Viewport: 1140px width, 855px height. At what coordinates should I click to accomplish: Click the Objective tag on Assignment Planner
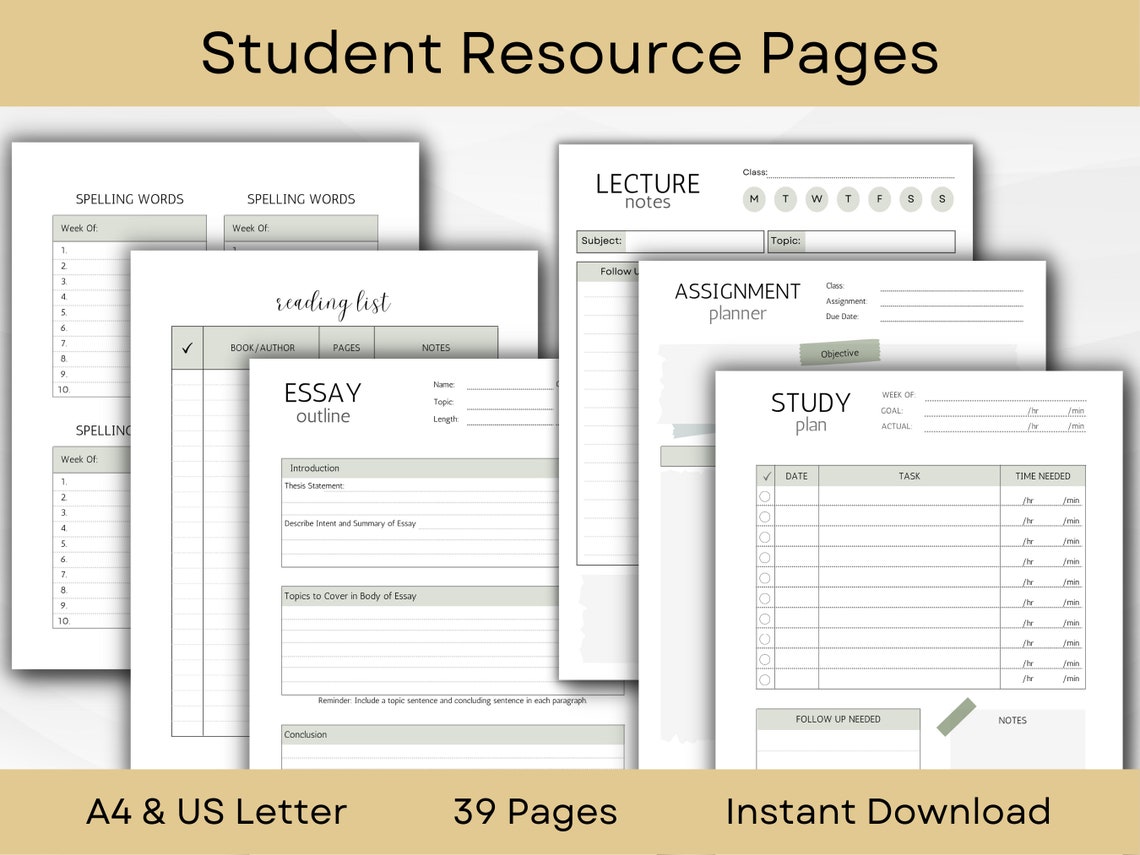[x=838, y=352]
